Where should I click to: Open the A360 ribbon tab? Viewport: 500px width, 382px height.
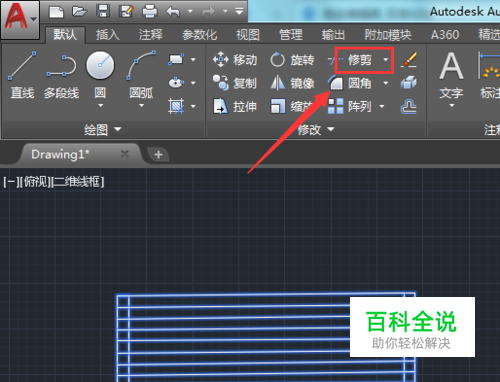pyautogui.click(x=445, y=35)
